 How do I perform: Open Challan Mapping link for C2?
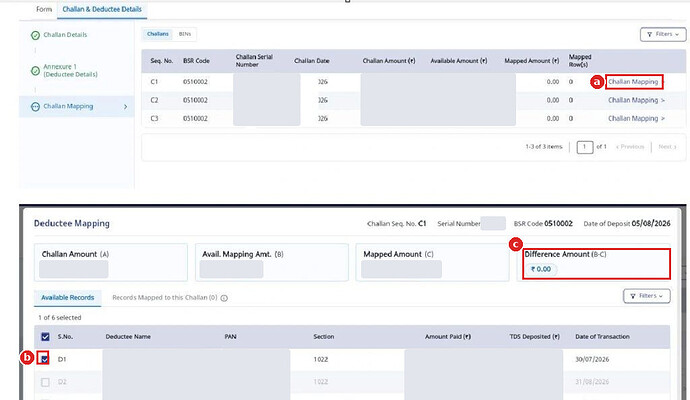pos(636,100)
